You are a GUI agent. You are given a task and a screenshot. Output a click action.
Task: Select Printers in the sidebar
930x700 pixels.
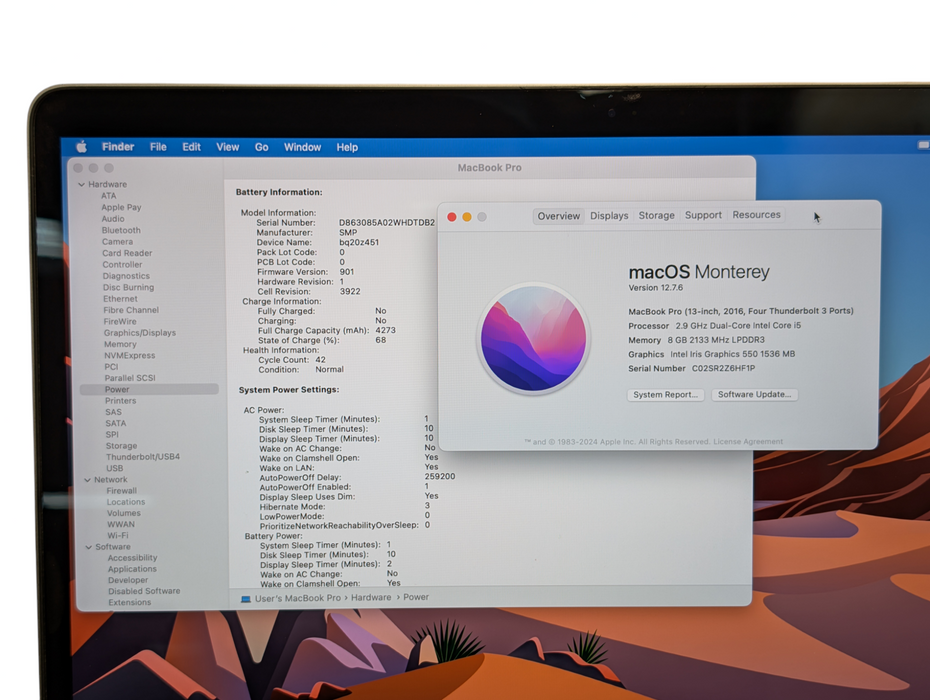tap(120, 401)
